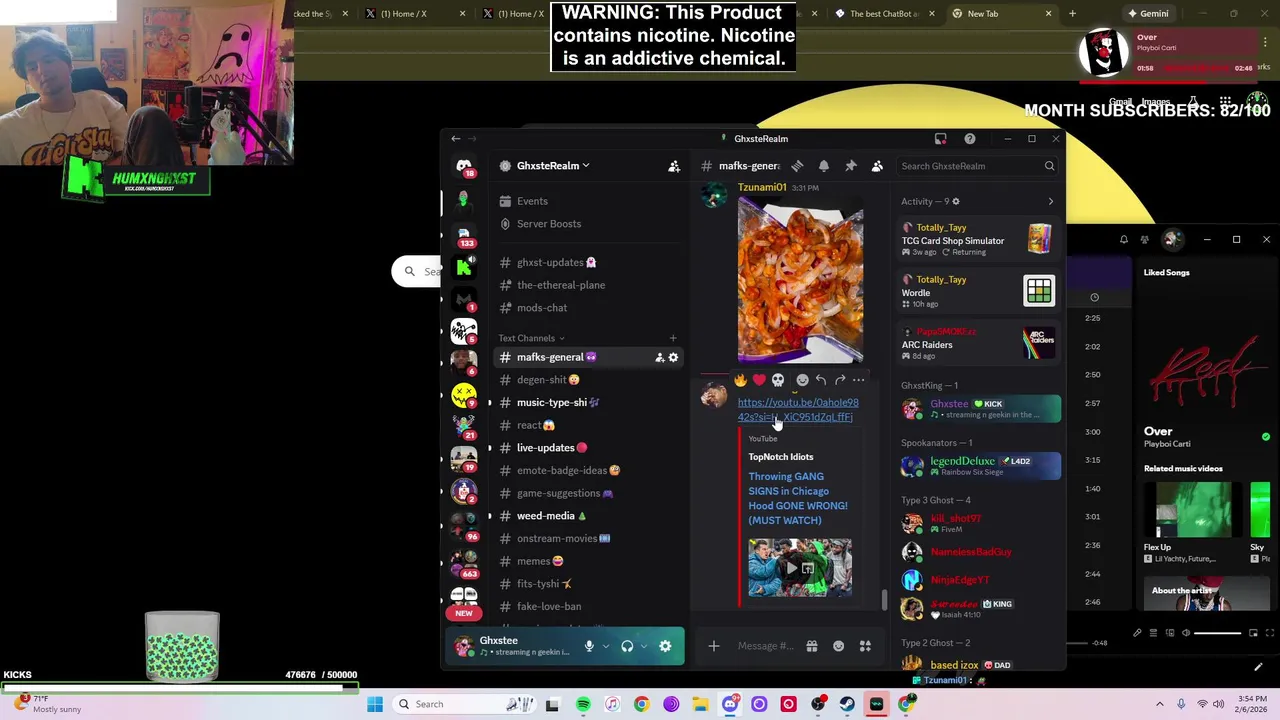Open notification settings bell in Discord header
The width and height of the screenshot is (1280, 720).
(x=823, y=166)
